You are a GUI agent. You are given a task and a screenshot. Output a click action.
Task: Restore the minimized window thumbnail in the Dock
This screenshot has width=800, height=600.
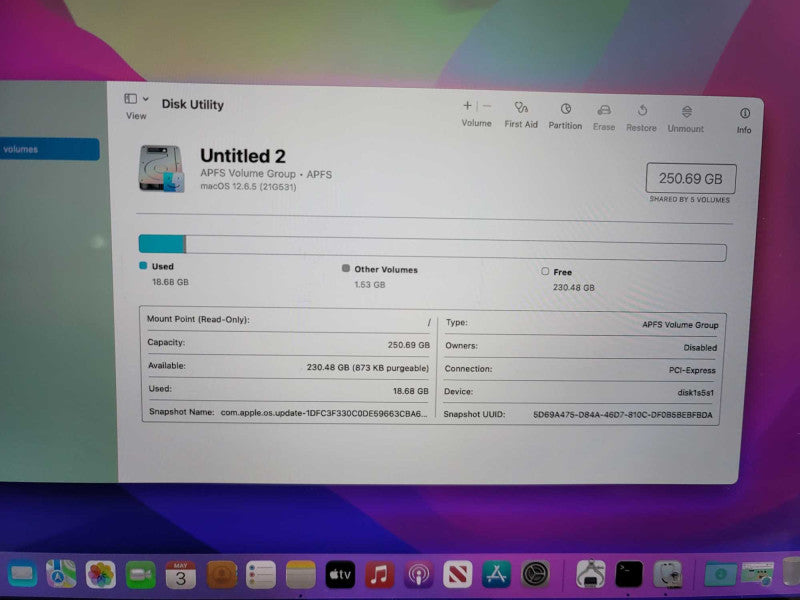coord(758,573)
